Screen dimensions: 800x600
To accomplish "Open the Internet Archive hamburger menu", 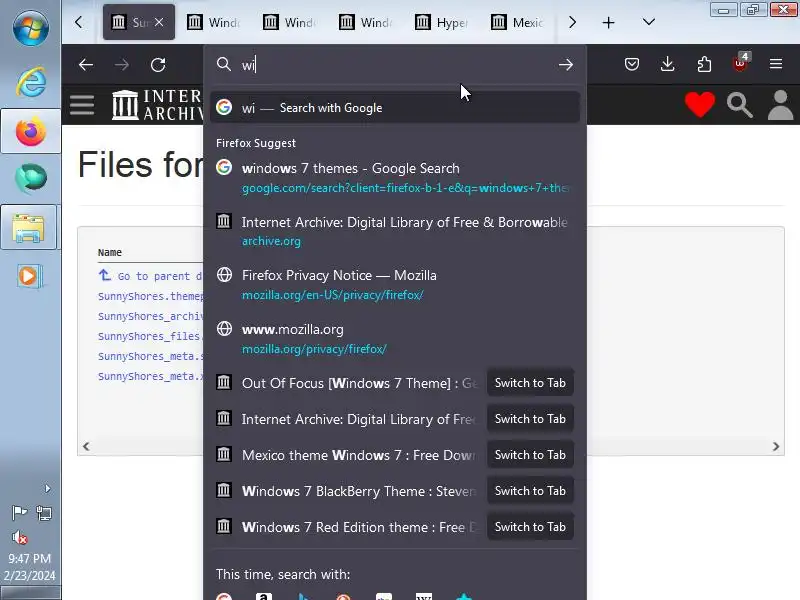I will [x=82, y=105].
